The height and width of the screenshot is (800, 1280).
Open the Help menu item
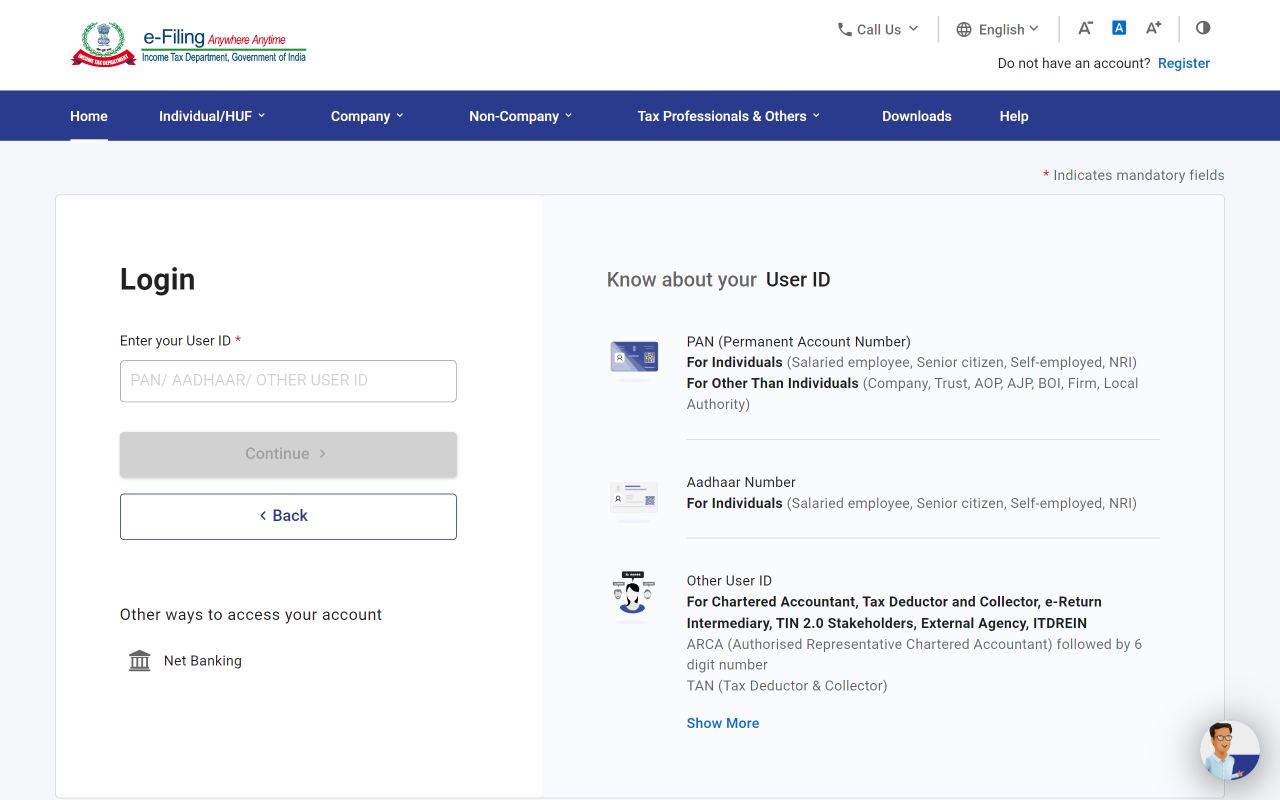point(1014,116)
